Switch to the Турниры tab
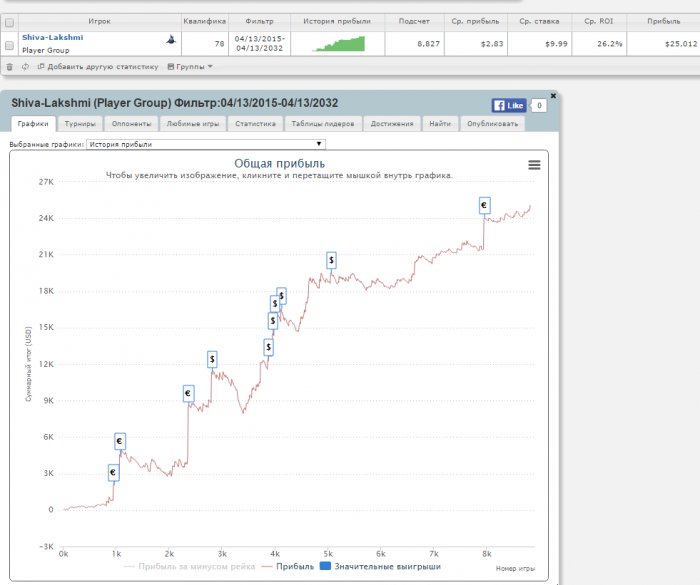 [79, 124]
